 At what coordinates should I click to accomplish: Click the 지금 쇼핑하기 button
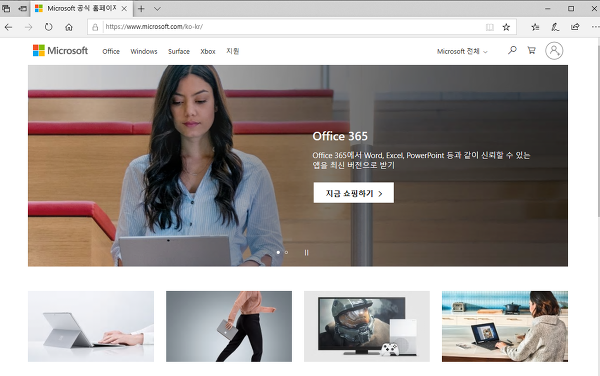(x=354, y=193)
